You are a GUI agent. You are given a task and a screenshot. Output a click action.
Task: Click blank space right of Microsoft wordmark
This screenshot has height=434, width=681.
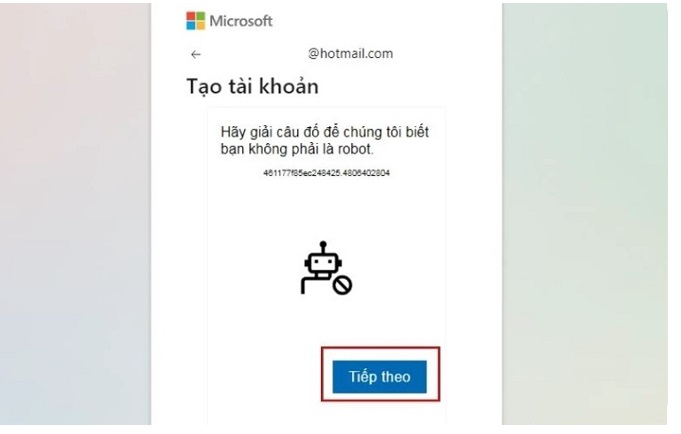[380, 21]
